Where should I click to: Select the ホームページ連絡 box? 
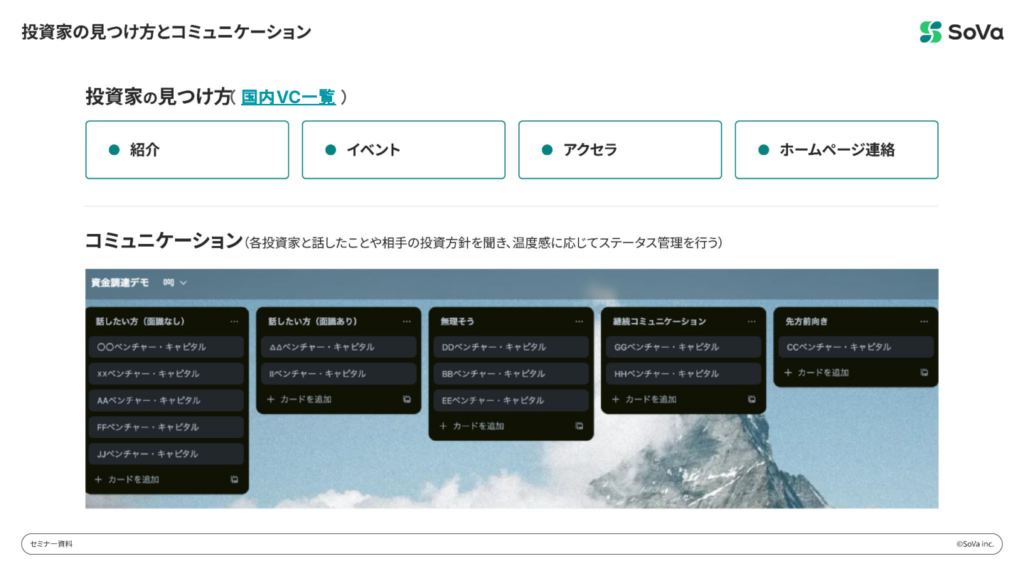pos(836,150)
